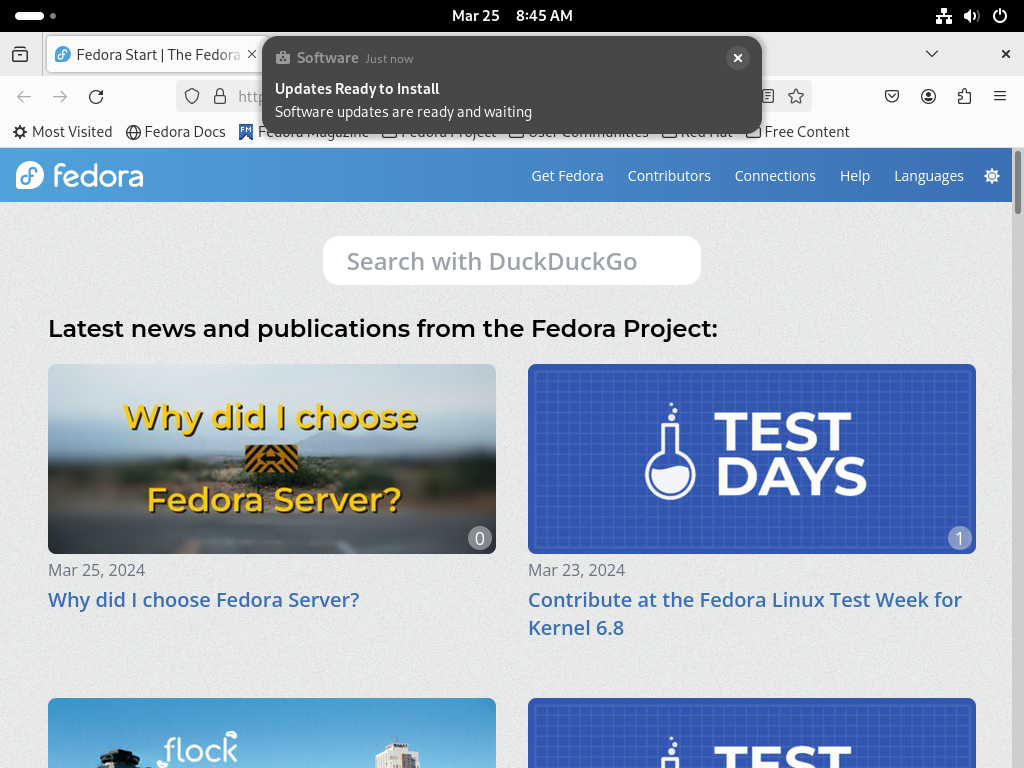The height and width of the screenshot is (768, 1024).
Task: Open the Fedora Linux Test Week Kernel 6.8 link
Action: pos(744,614)
